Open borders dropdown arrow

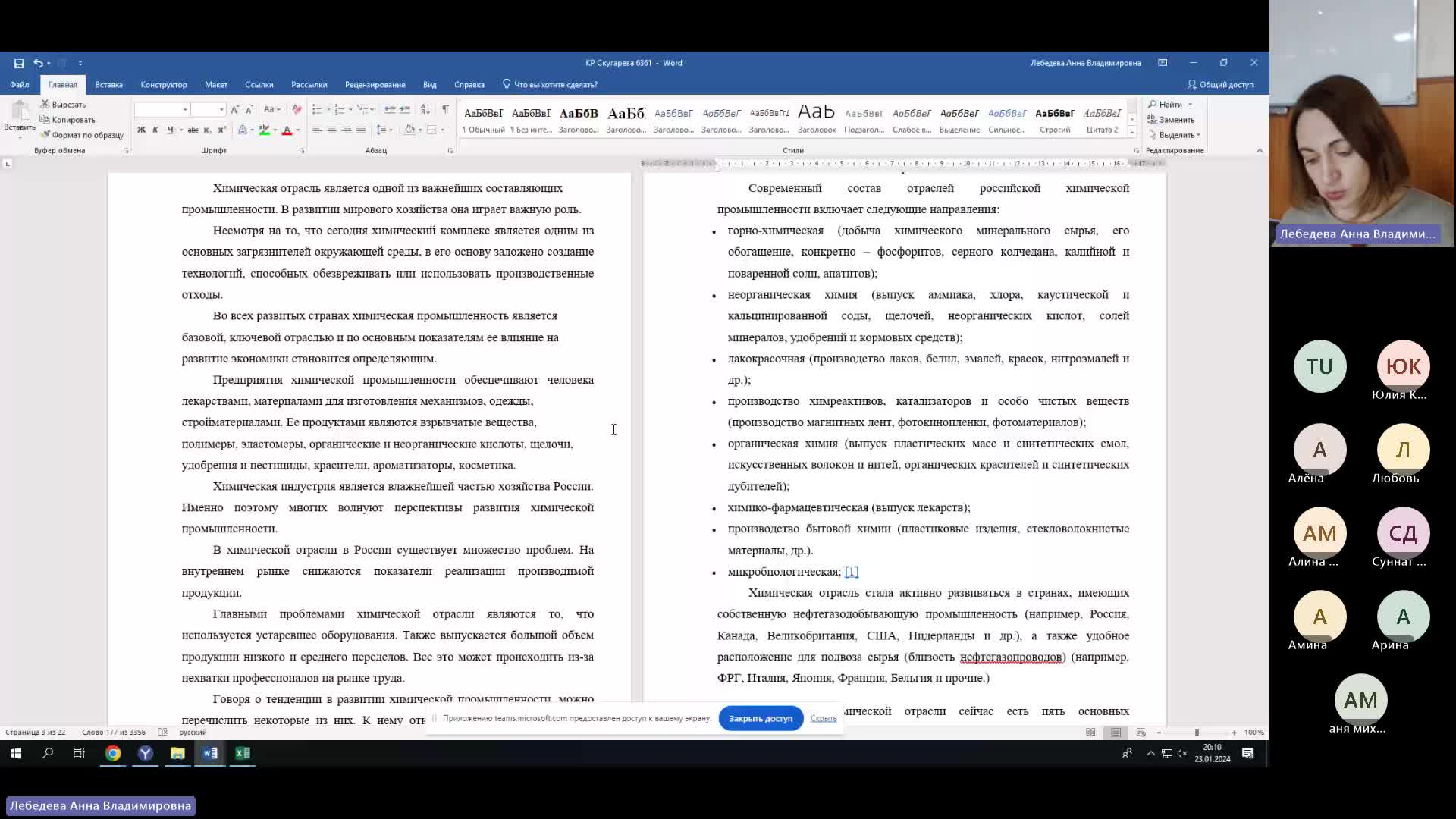(443, 130)
